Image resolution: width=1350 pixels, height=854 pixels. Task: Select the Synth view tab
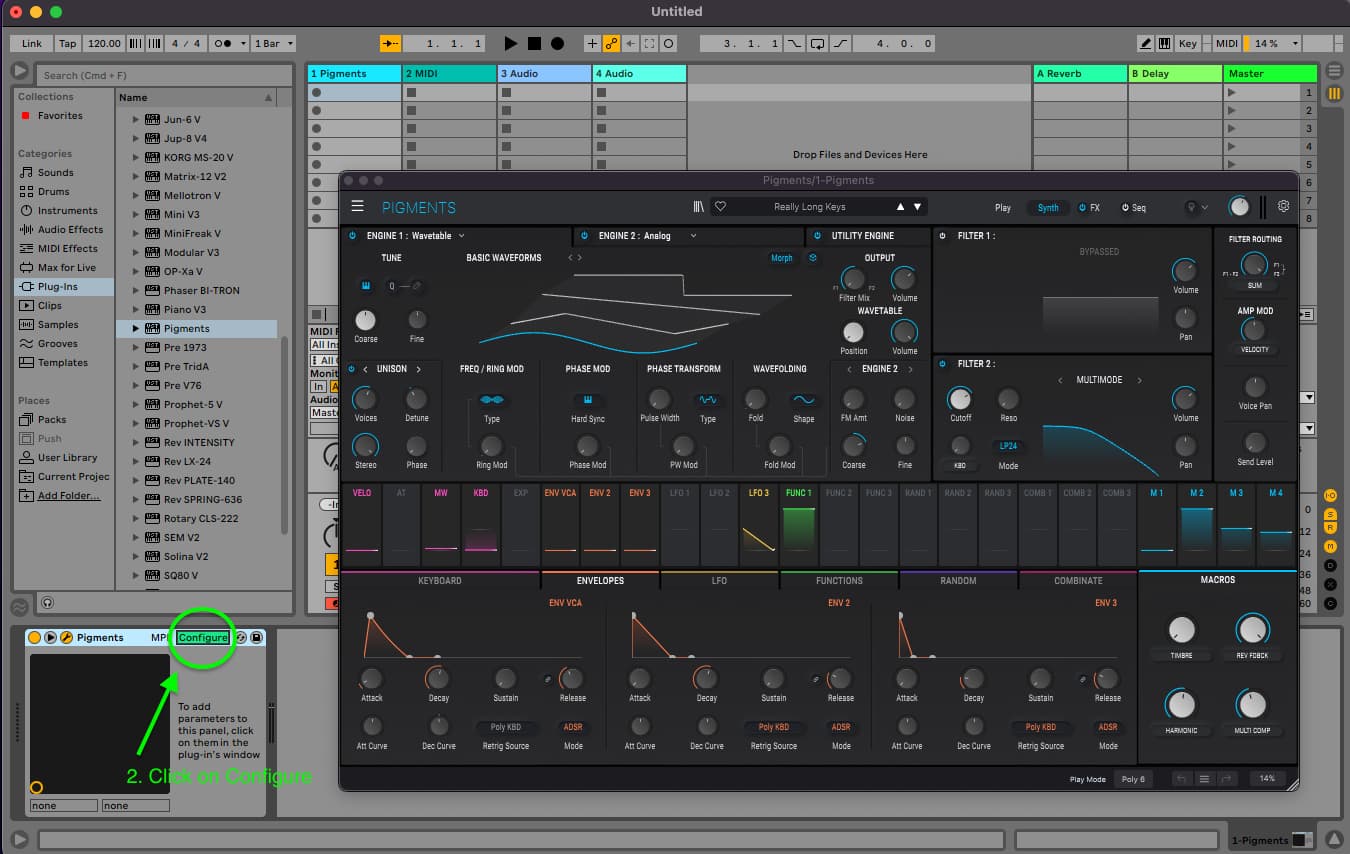click(1048, 207)
